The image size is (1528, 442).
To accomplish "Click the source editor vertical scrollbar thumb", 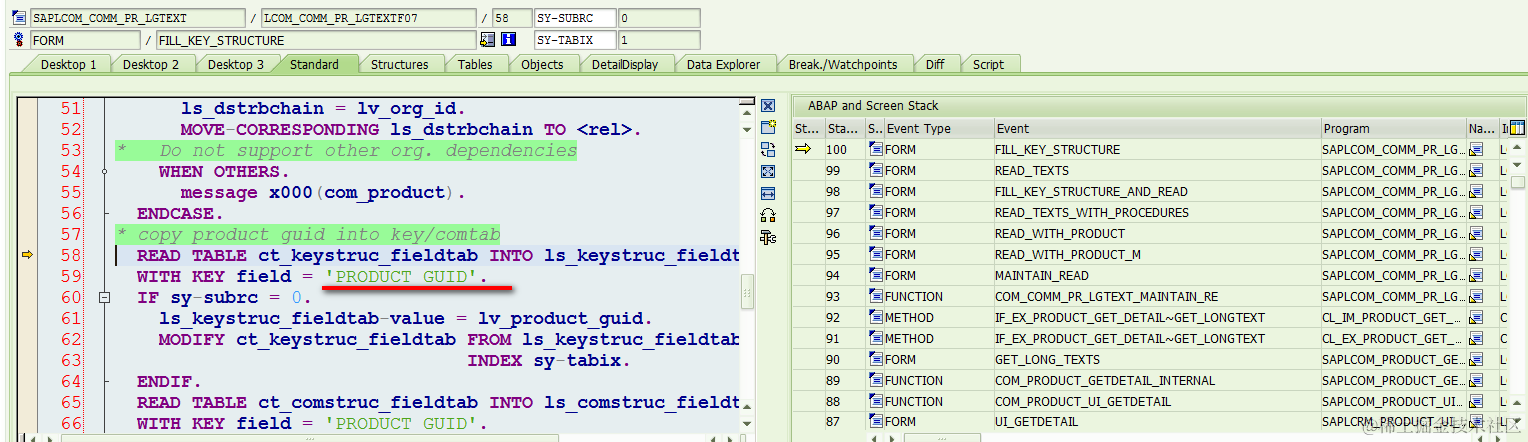I will [x=747, y=294].
